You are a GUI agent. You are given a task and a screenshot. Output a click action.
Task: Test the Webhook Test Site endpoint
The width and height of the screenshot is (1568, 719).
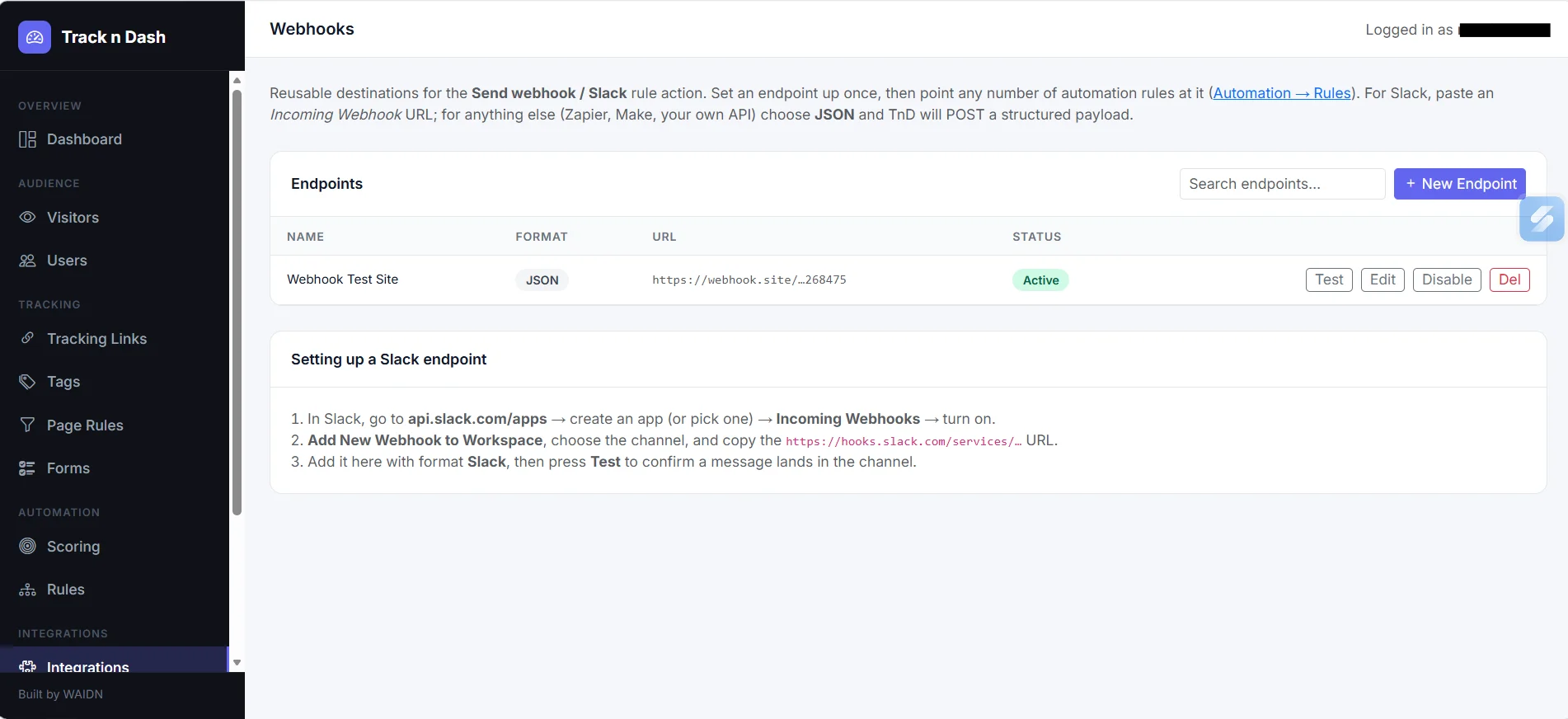[1329, 280]
